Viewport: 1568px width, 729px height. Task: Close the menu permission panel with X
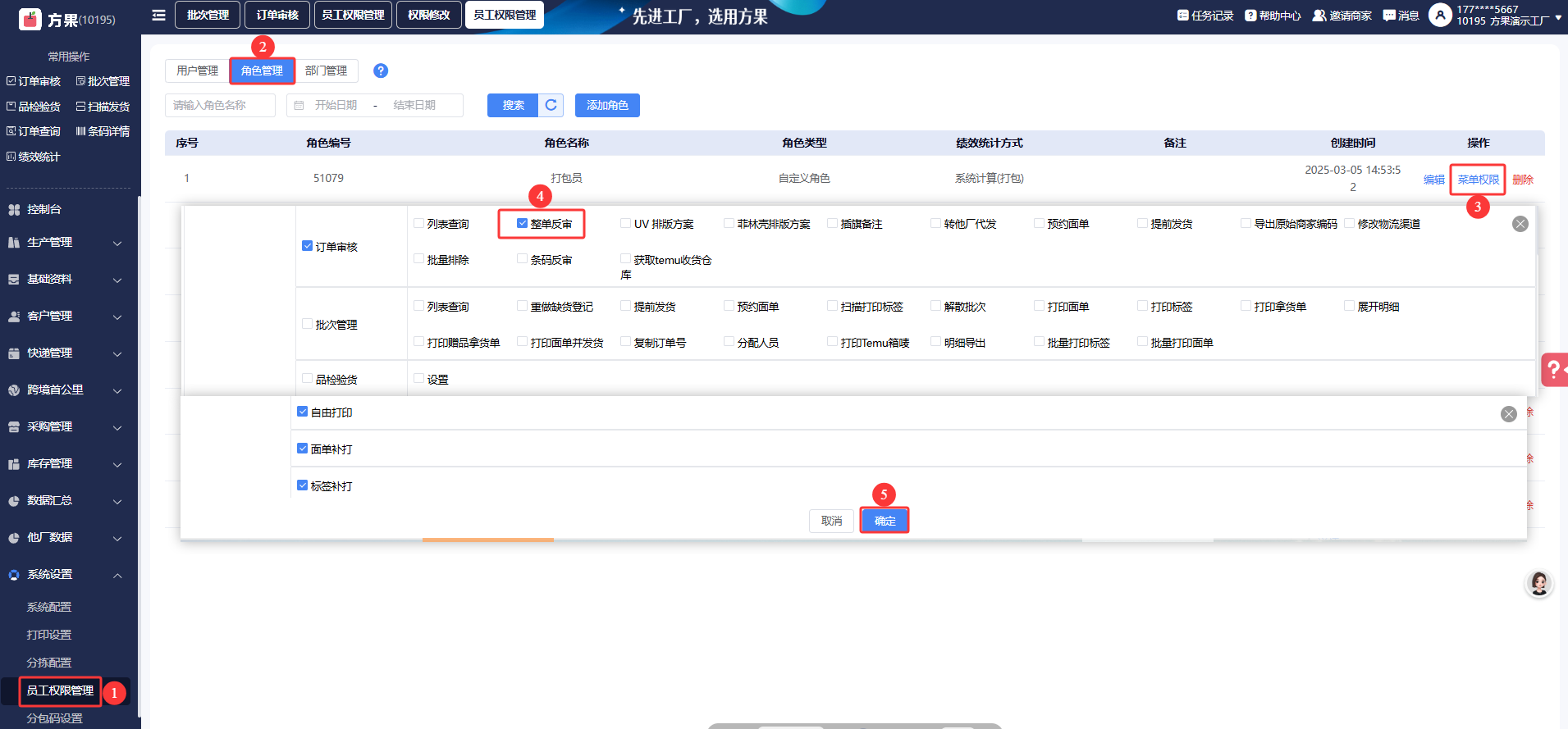pos(1520,224)
